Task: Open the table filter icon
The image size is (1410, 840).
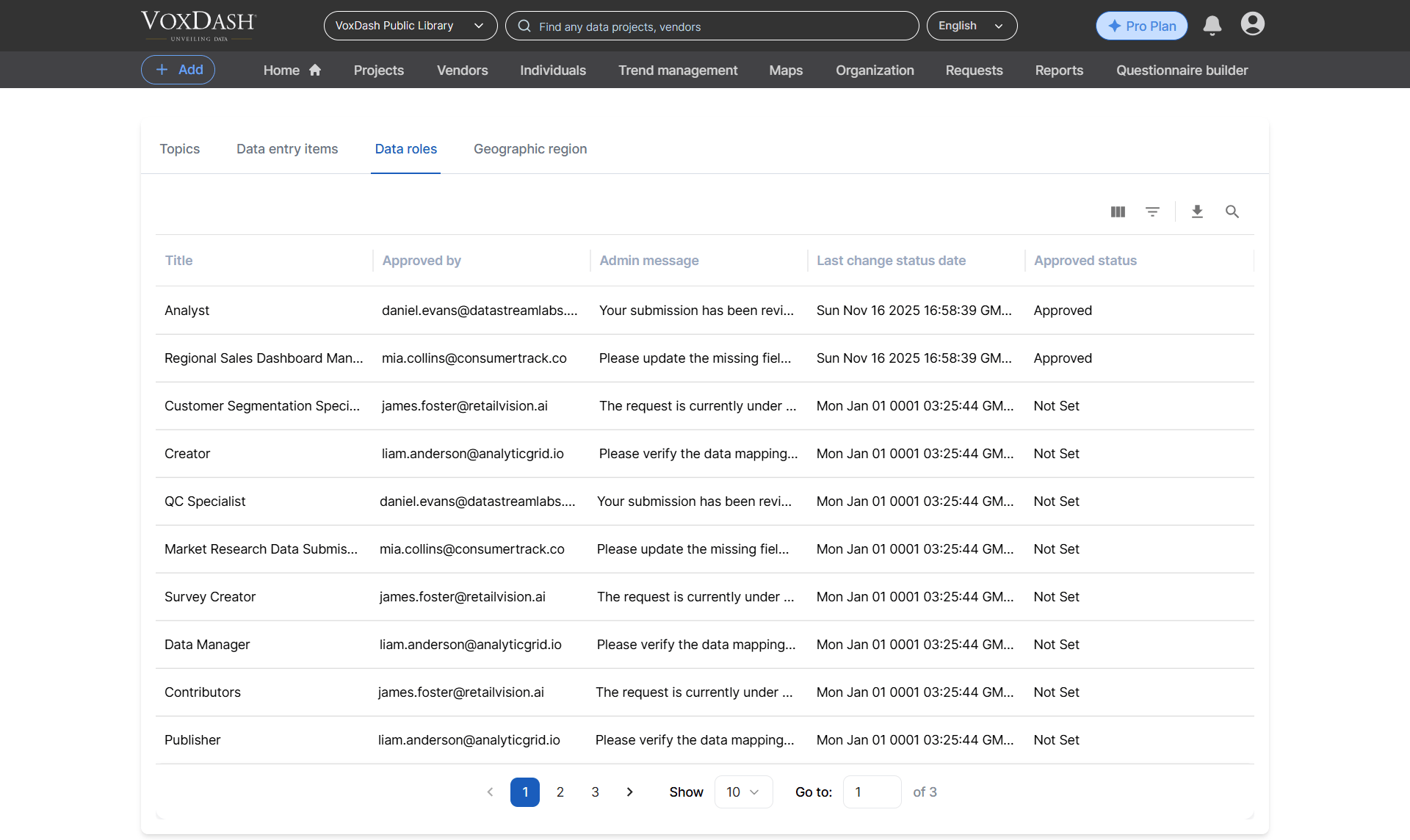Action: (x=1153, y=211)
